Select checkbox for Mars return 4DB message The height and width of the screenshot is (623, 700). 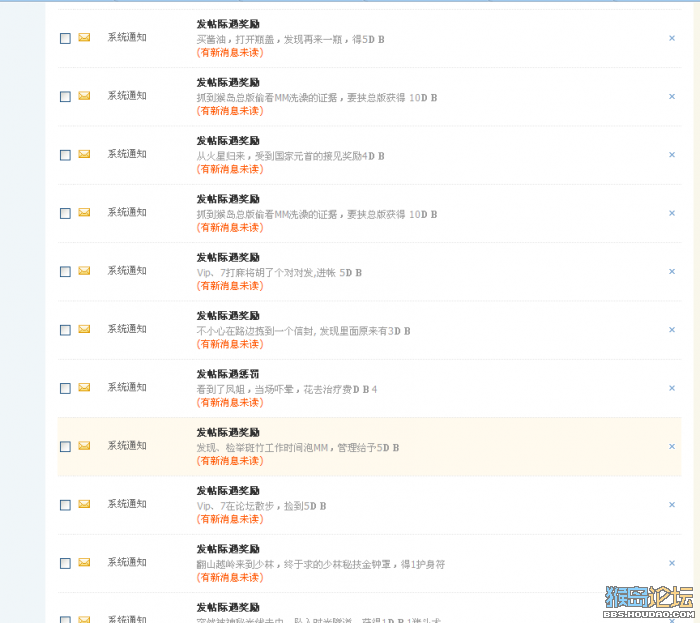(65, 155)
